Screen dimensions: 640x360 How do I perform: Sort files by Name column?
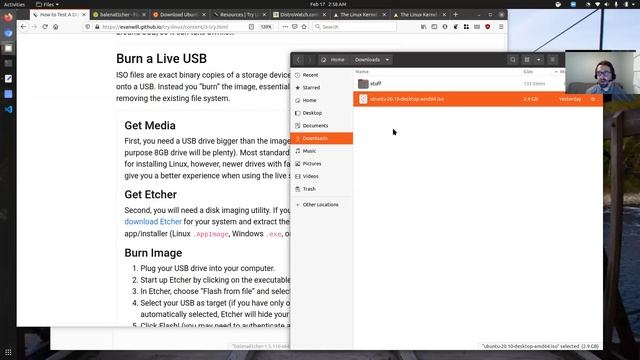362,72
